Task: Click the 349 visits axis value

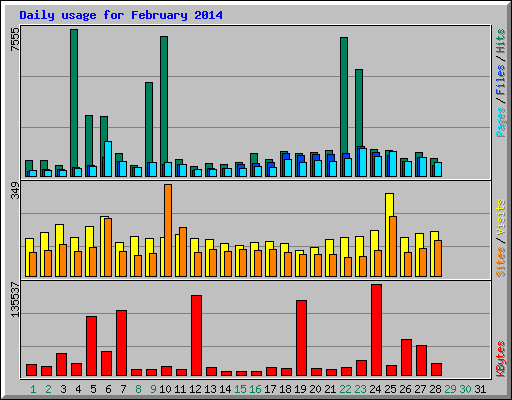Action: [x=15, y=191]
